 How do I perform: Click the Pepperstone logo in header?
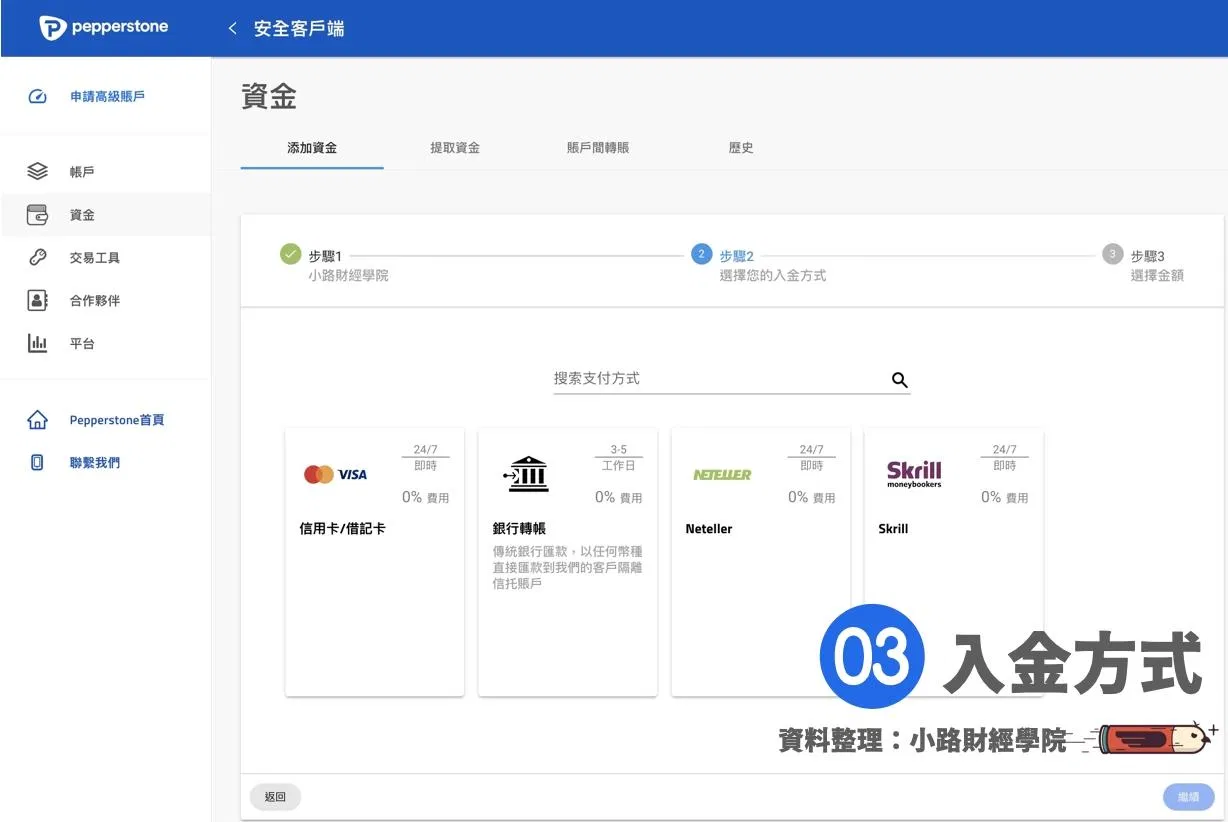tap(104, 28)
